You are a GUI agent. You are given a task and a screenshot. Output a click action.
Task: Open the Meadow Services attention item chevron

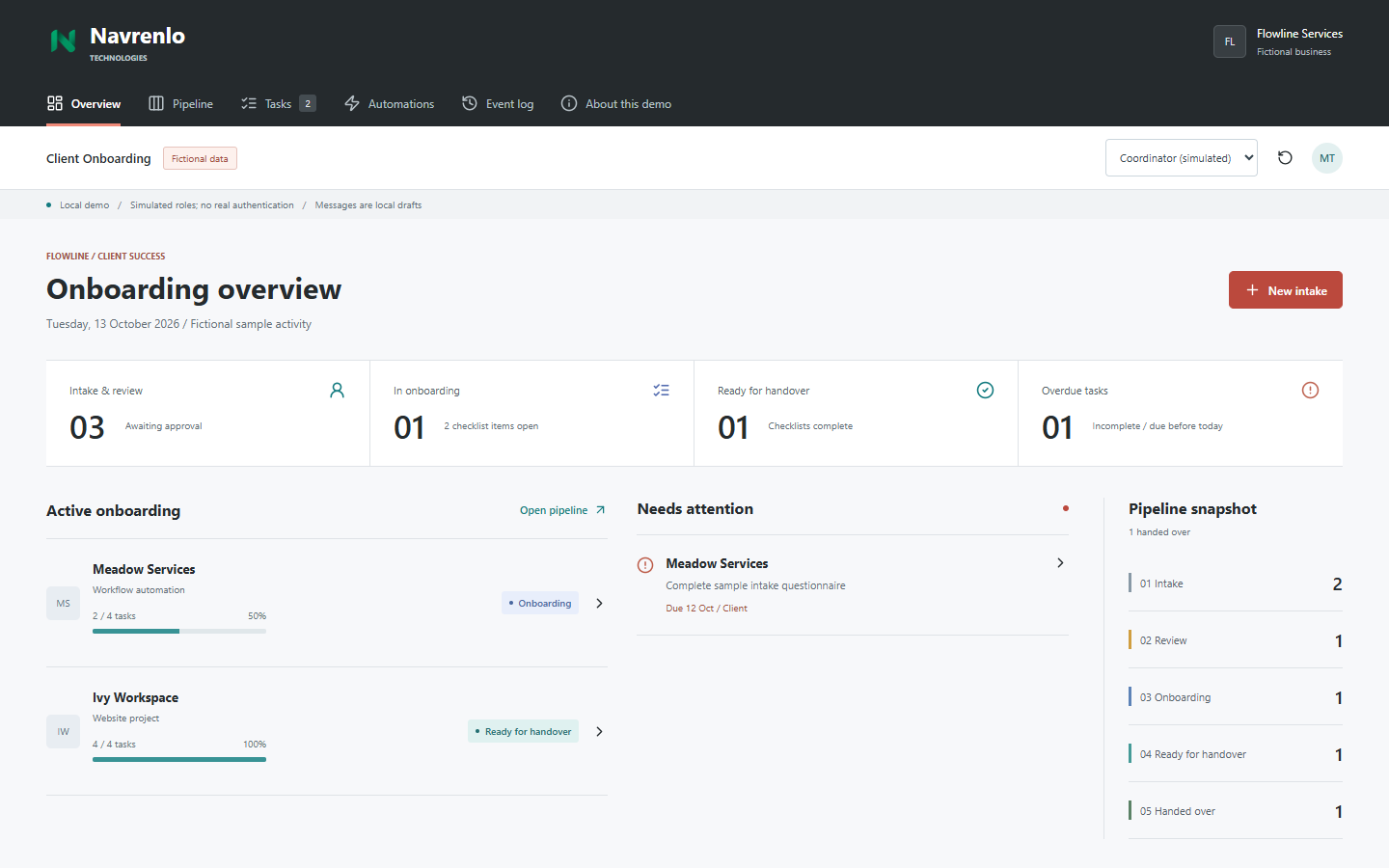pos(1060,562)
